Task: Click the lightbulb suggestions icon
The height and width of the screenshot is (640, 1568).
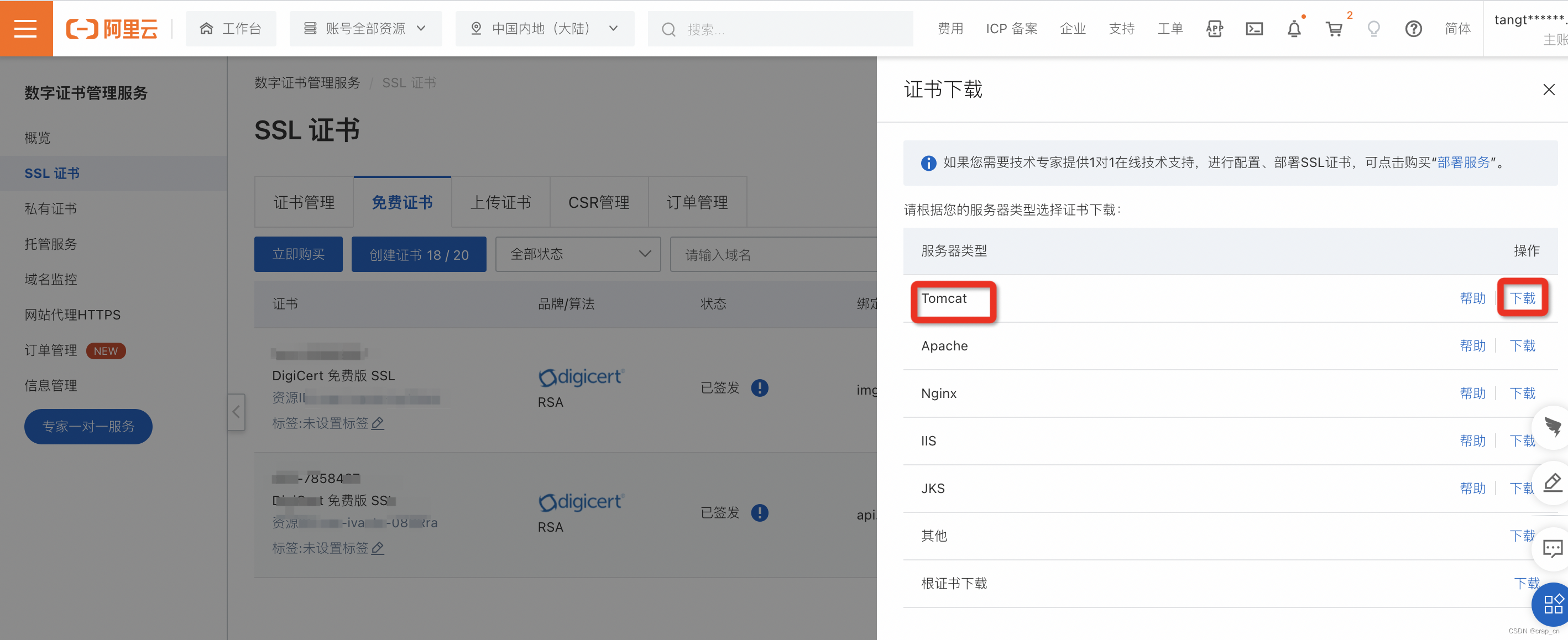Action: (x=1373, y=29)
